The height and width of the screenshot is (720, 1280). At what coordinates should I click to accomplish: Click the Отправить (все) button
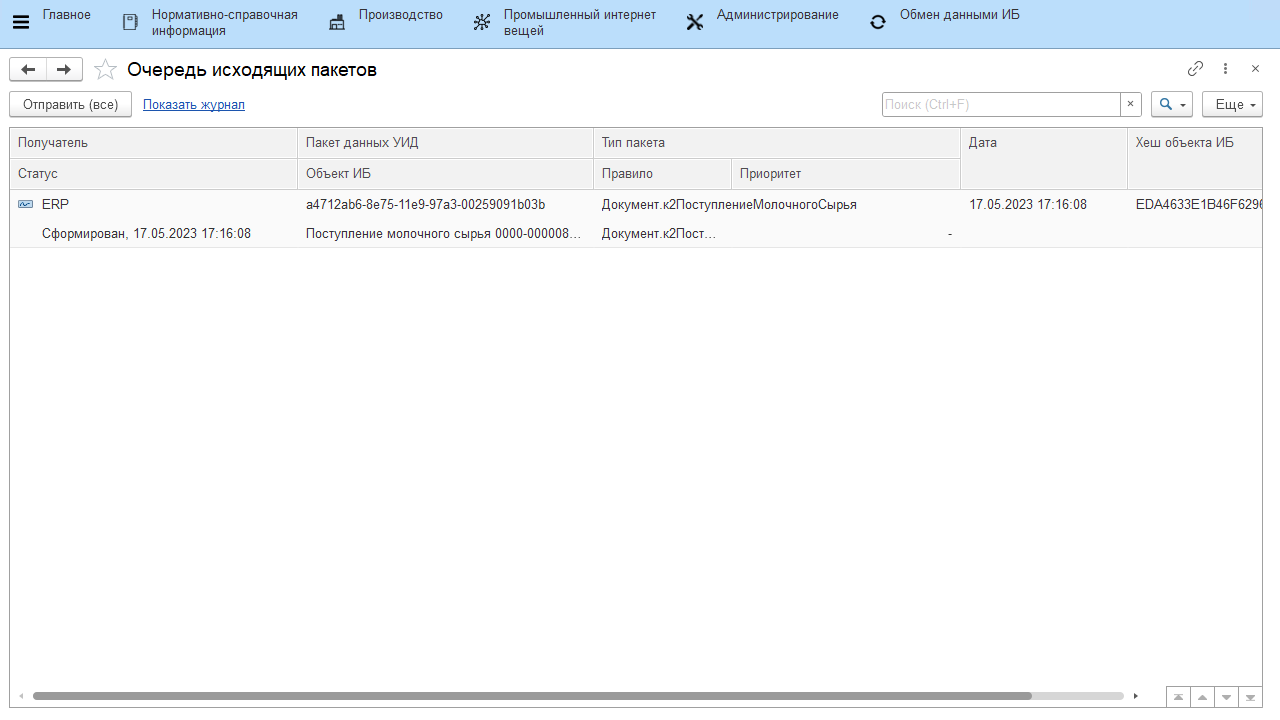pos(70,104)
